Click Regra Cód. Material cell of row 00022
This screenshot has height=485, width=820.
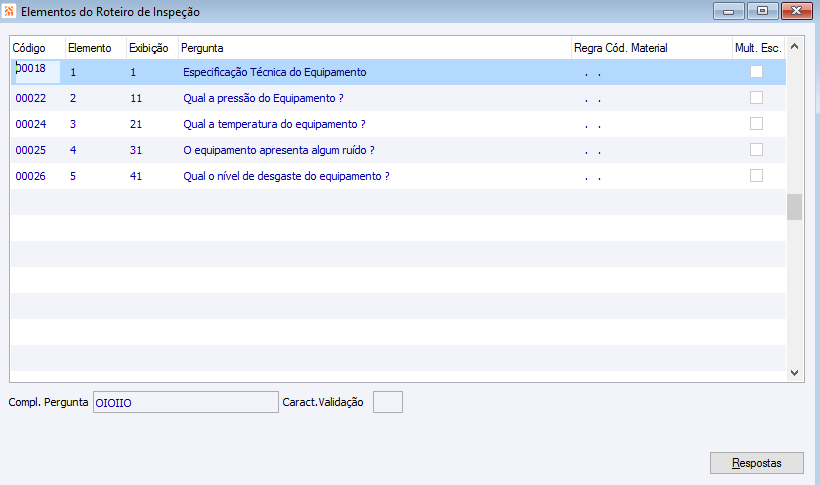click(652, 98)
